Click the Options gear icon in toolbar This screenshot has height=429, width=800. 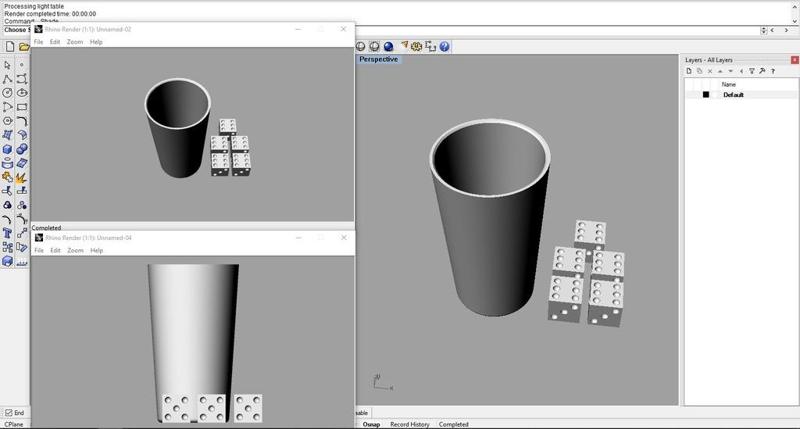tap(416, 46)
